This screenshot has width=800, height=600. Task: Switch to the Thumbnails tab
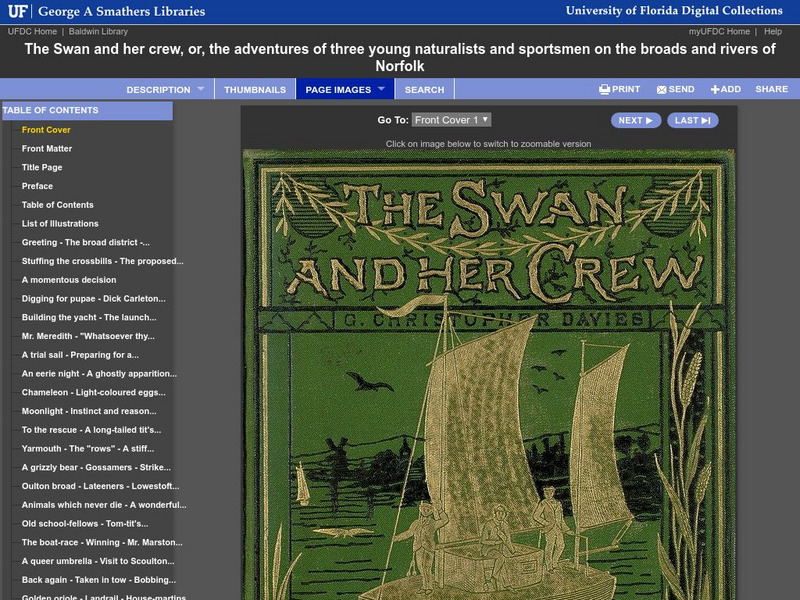254,89
